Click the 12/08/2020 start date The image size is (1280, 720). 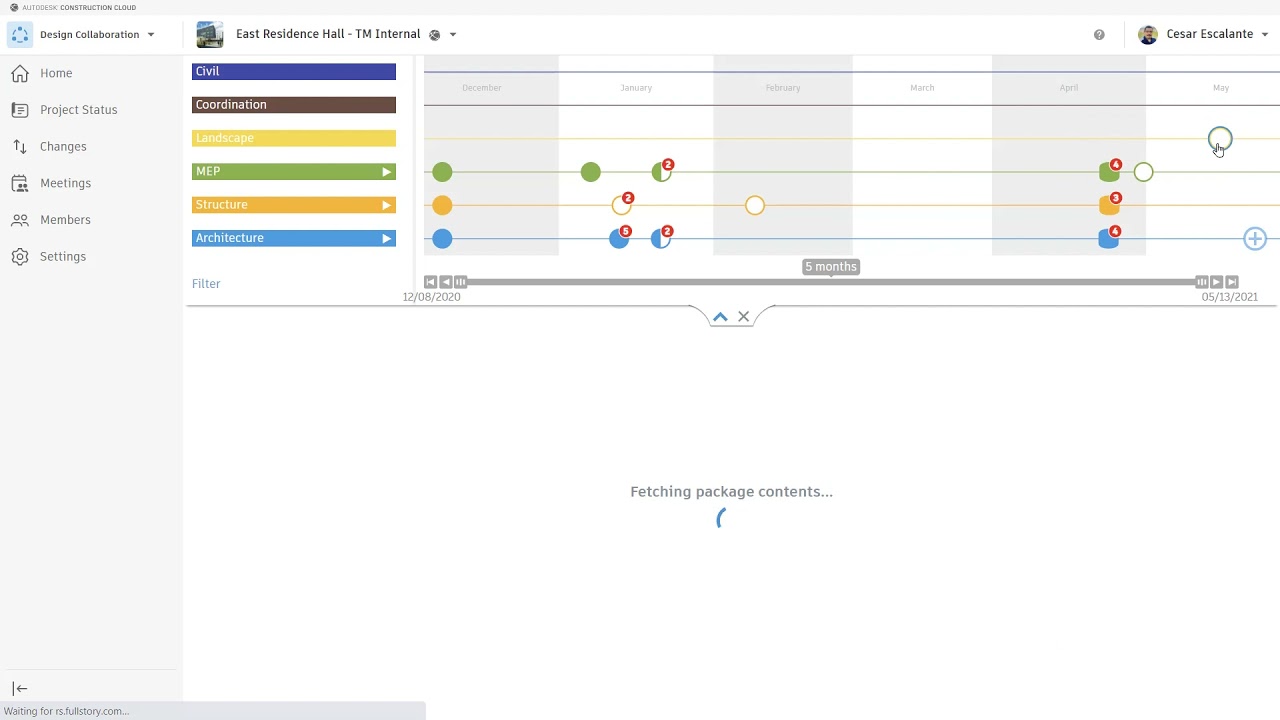point(432,297)
